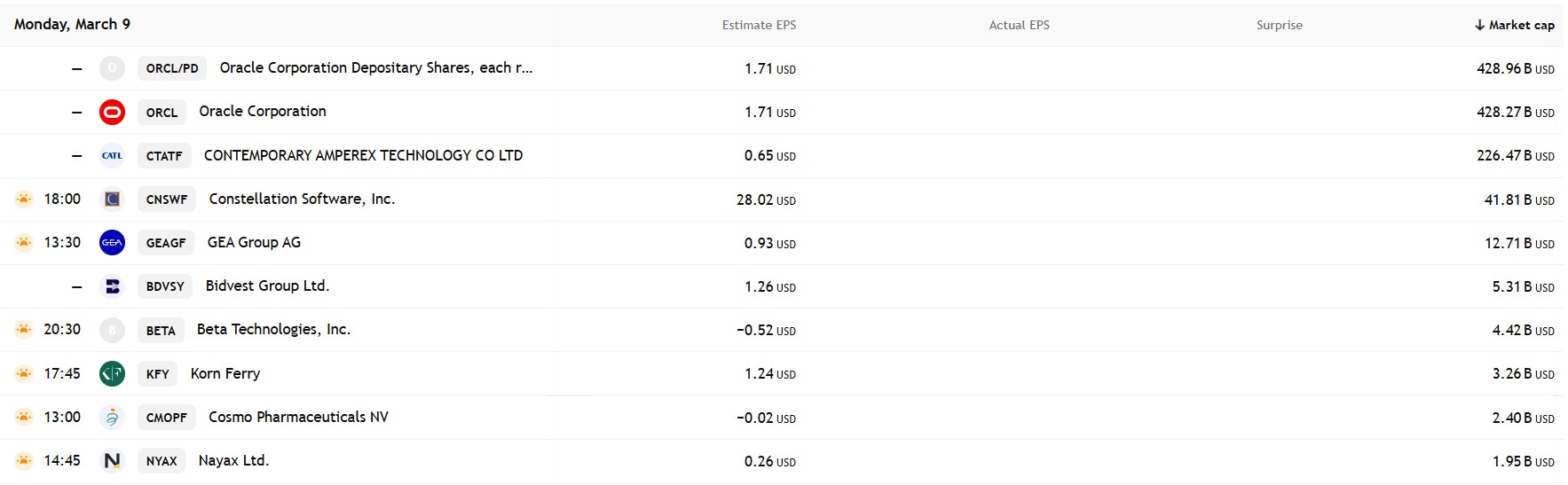Click the Nayax logo icon

pyautogui.click(x=112, y=461)
